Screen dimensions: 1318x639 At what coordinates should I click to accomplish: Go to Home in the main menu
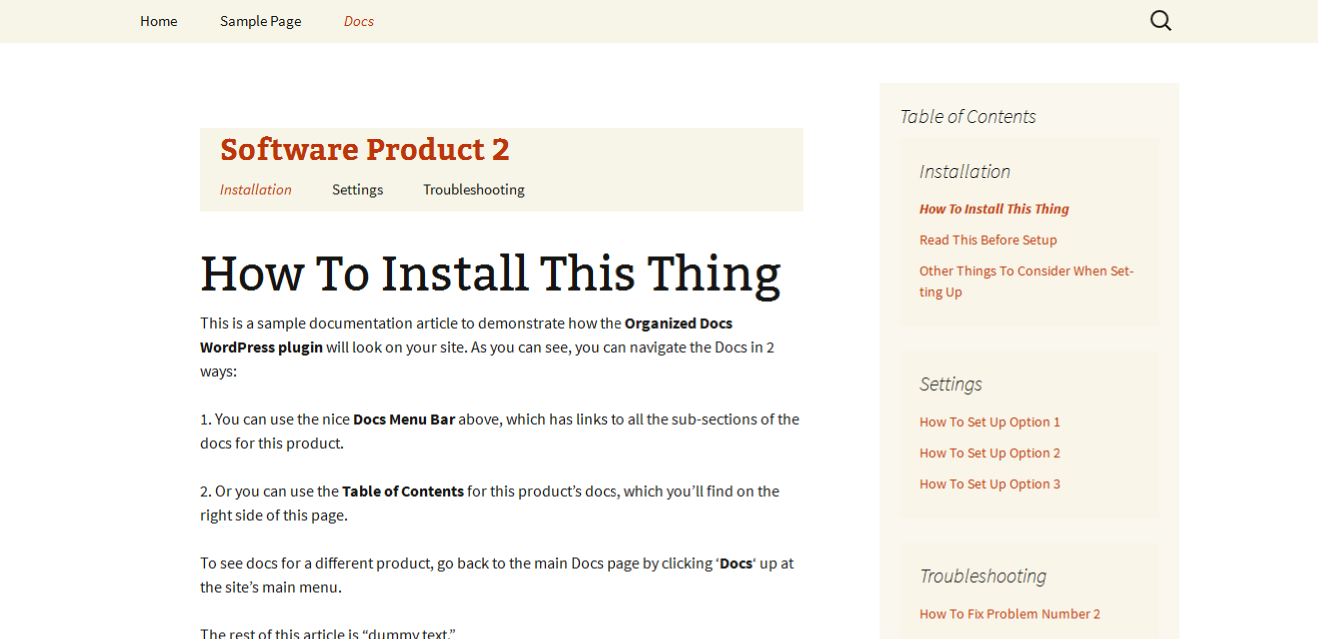click(x=159, y=21)
